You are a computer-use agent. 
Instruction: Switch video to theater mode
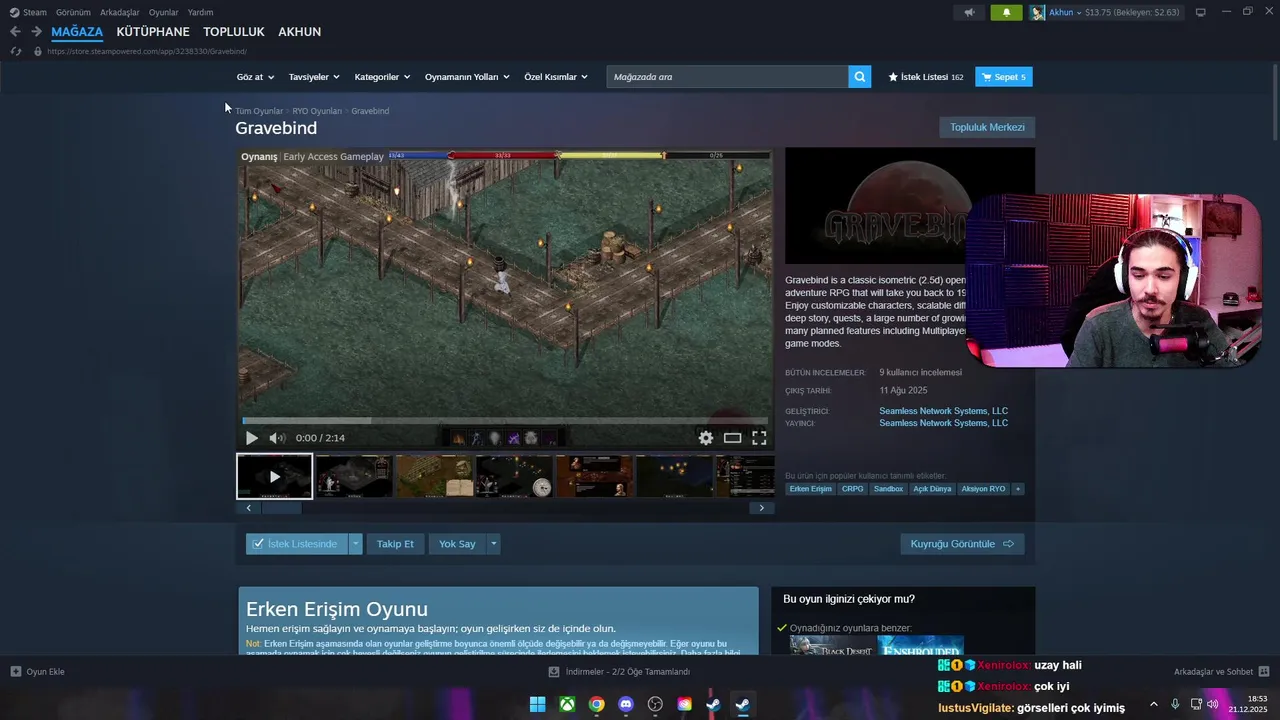(x=733, y=438)
